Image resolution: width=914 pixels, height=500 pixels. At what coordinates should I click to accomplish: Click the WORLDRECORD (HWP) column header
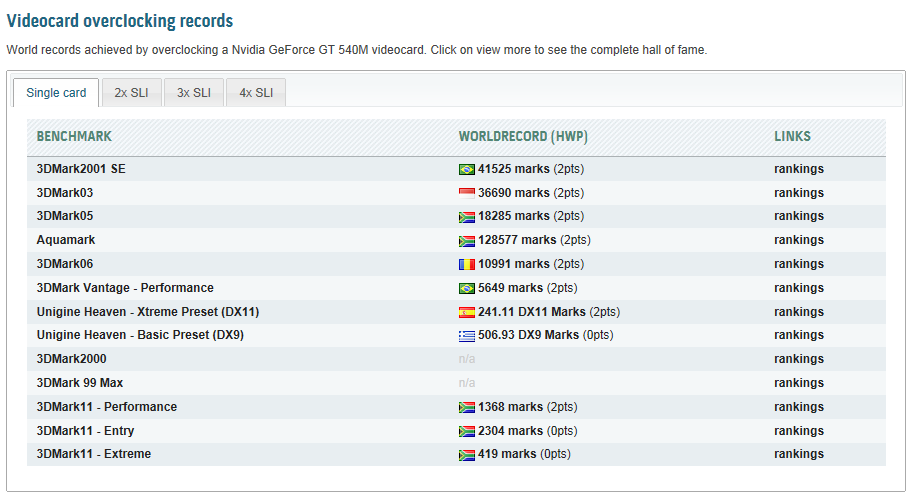[x=523, y=136]
